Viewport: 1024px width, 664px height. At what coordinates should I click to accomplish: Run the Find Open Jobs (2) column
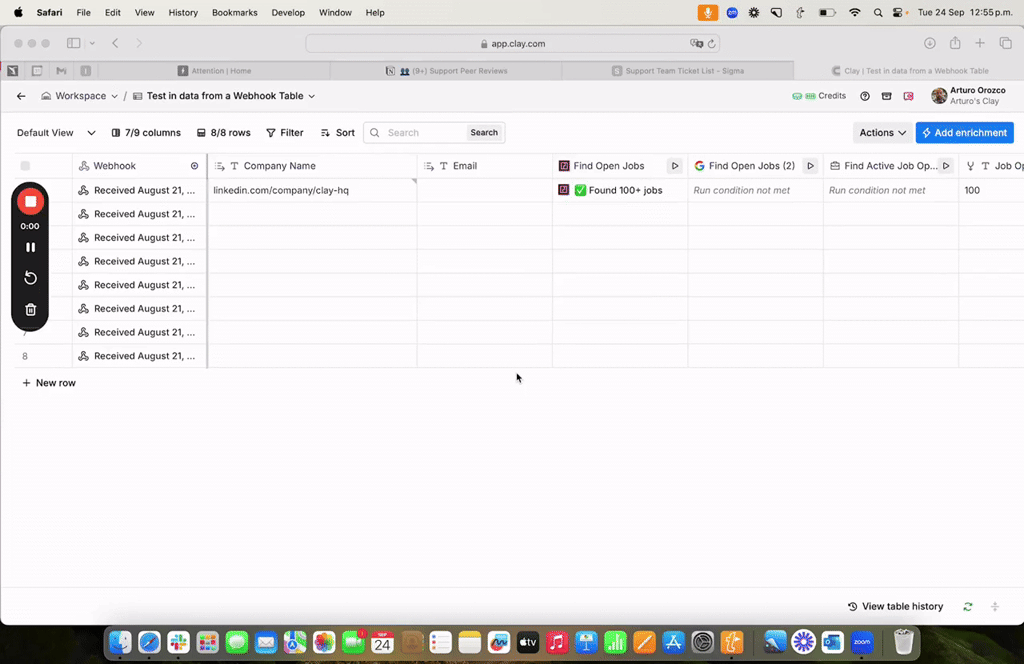(810, 166)
